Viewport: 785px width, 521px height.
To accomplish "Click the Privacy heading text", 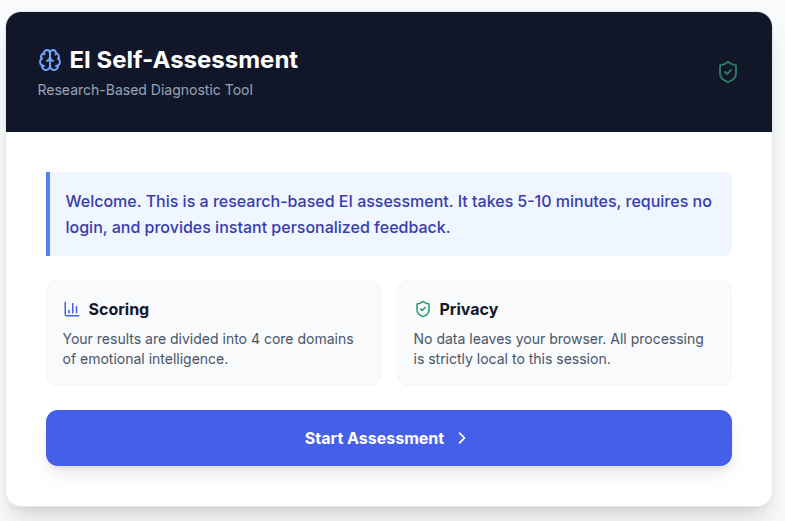I will [x=468, y=309].
